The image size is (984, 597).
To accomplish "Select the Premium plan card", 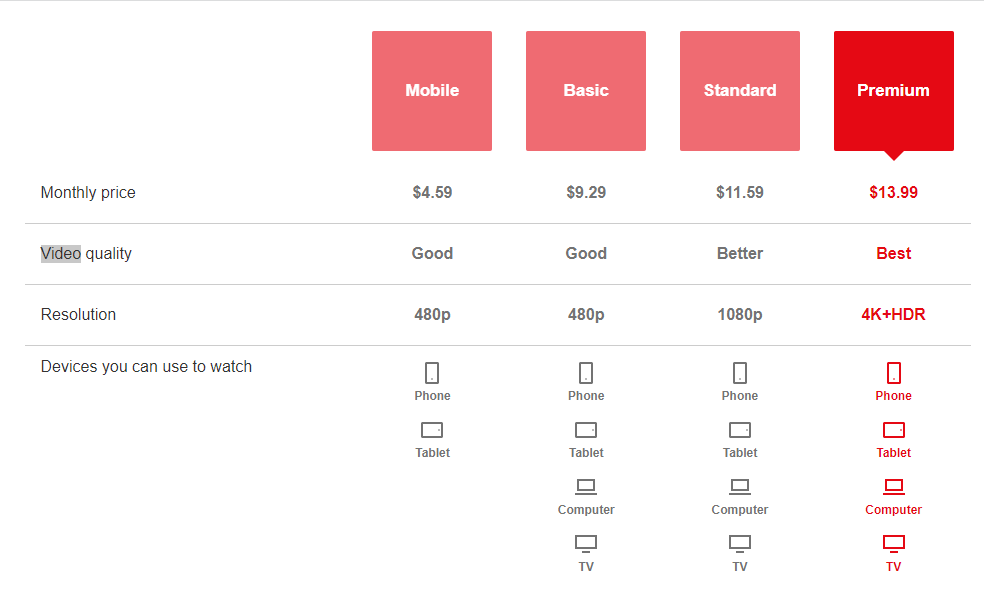I will click(893, 90).
